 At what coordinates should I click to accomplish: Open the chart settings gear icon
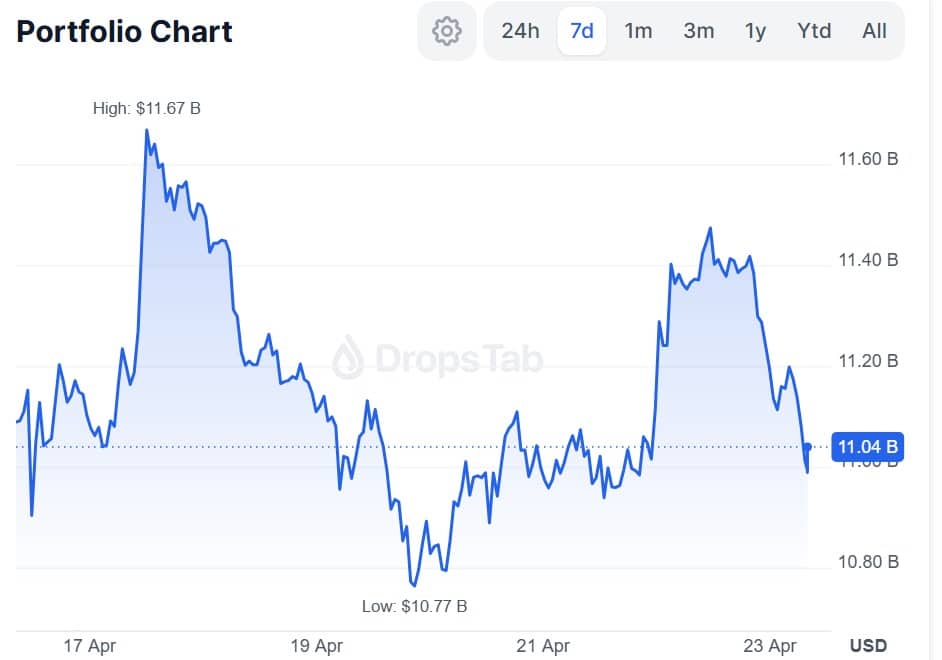tap(446, 31)
